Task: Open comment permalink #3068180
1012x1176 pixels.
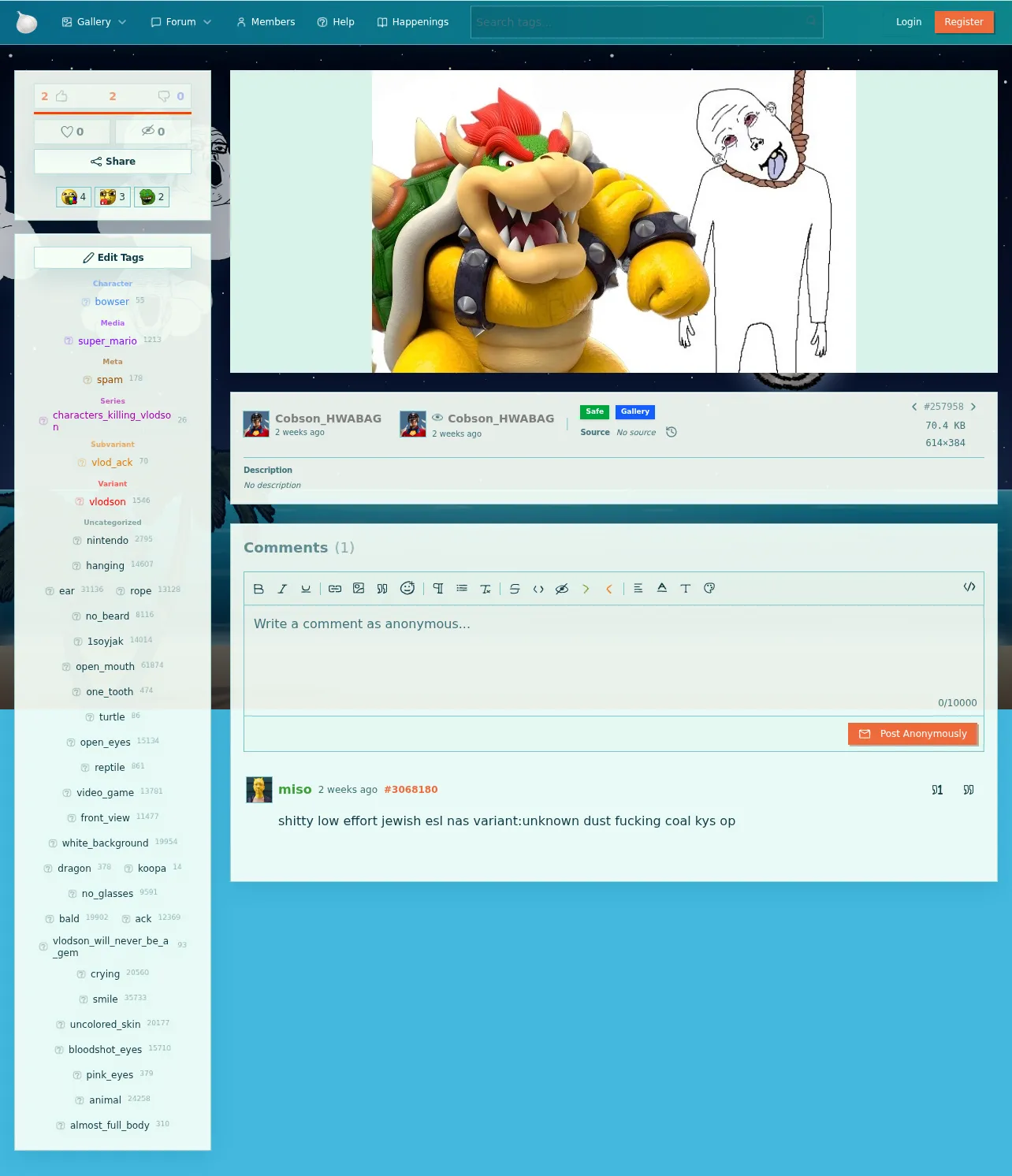Action: pyautogui.click(x=411, y=790)
